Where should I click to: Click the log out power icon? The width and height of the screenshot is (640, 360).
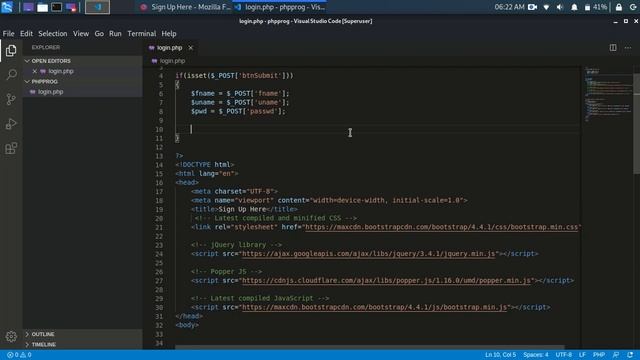pos(633,7)
